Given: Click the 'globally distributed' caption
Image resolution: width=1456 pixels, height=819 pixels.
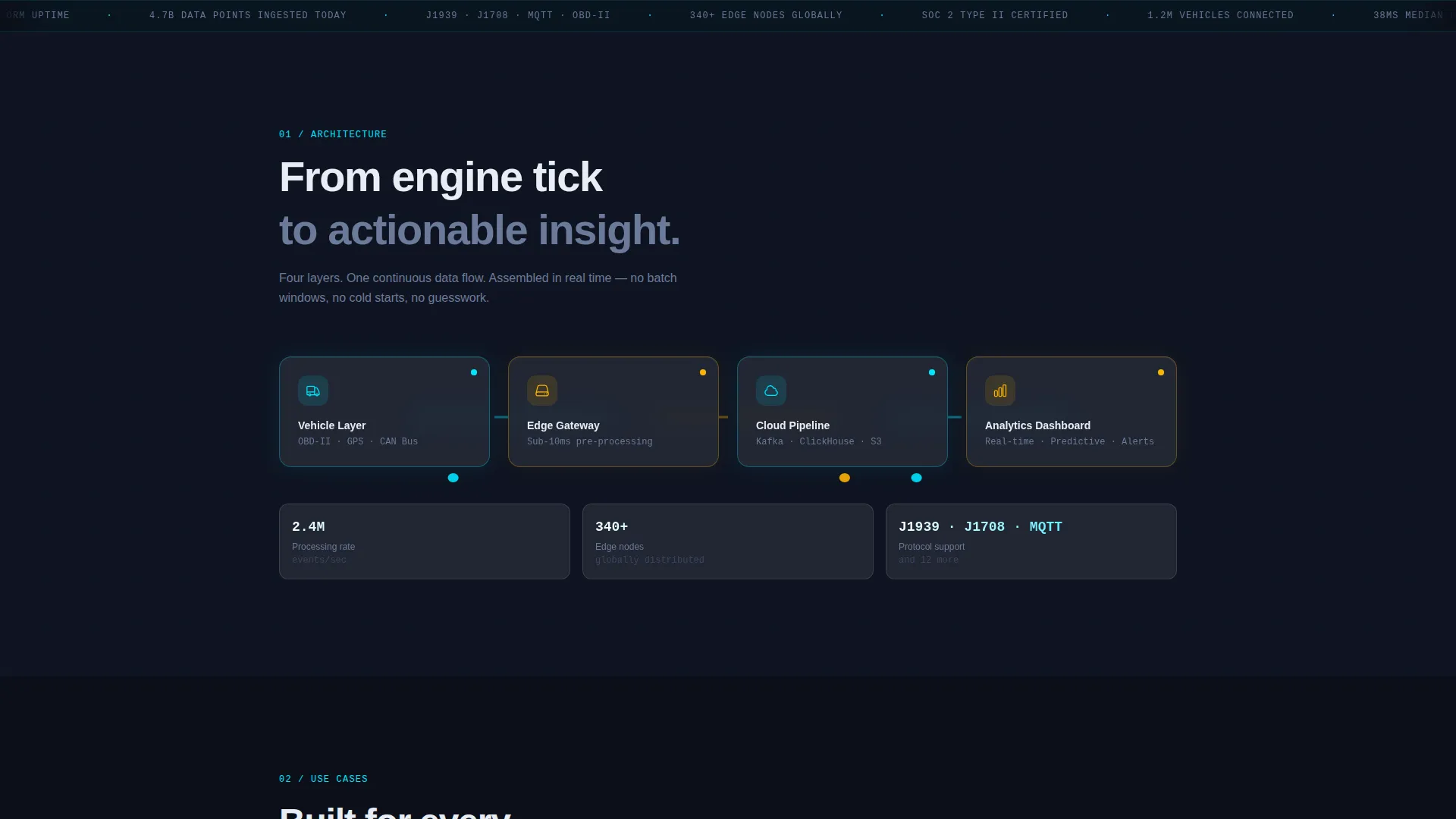Looking at the screenshot, I should [649, 560].
